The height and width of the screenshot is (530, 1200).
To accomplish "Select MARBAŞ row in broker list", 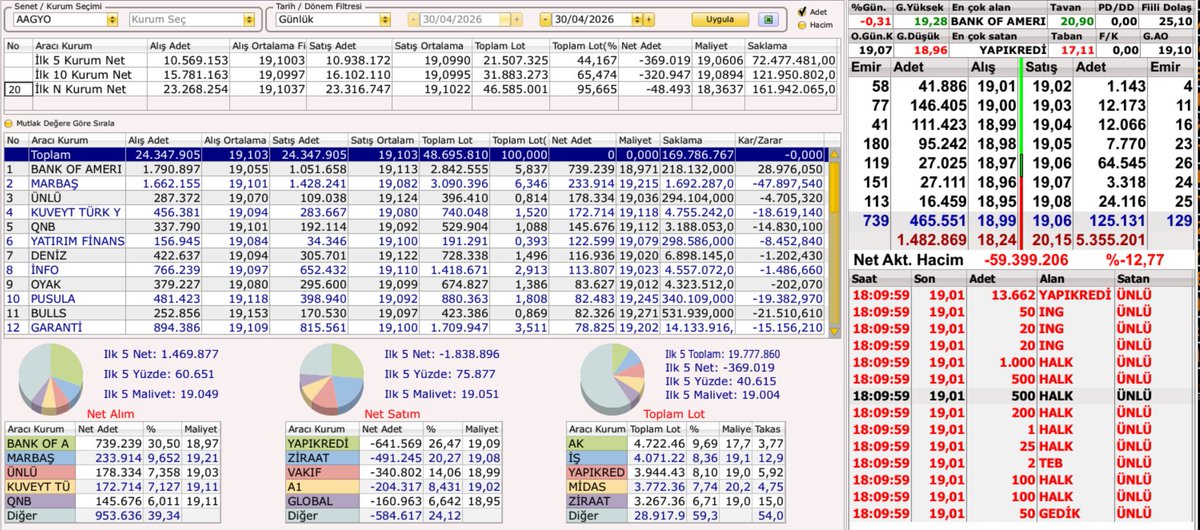I will coord(415,184).
